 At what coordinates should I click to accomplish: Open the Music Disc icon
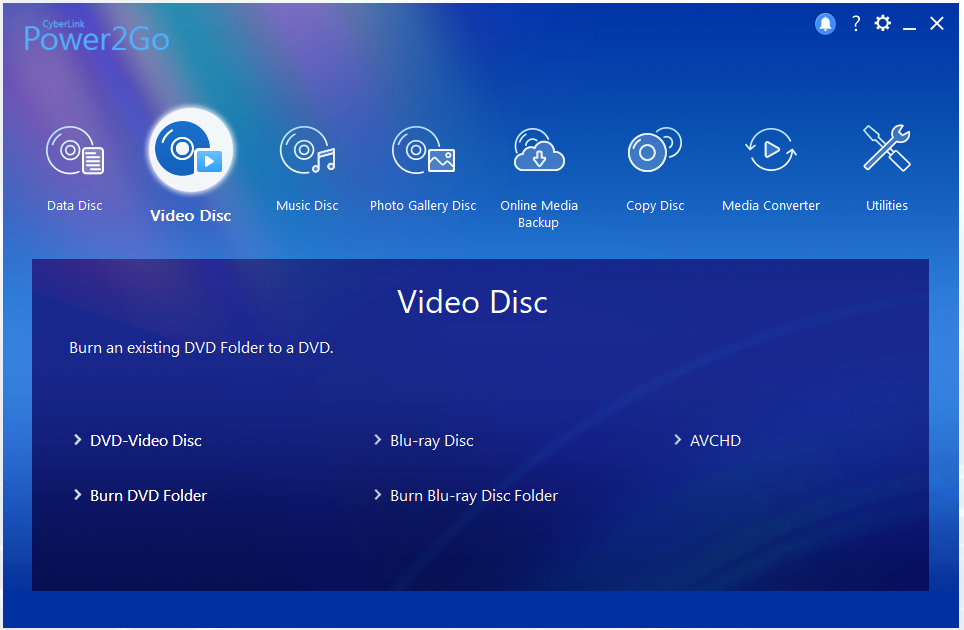click(307, 151)
